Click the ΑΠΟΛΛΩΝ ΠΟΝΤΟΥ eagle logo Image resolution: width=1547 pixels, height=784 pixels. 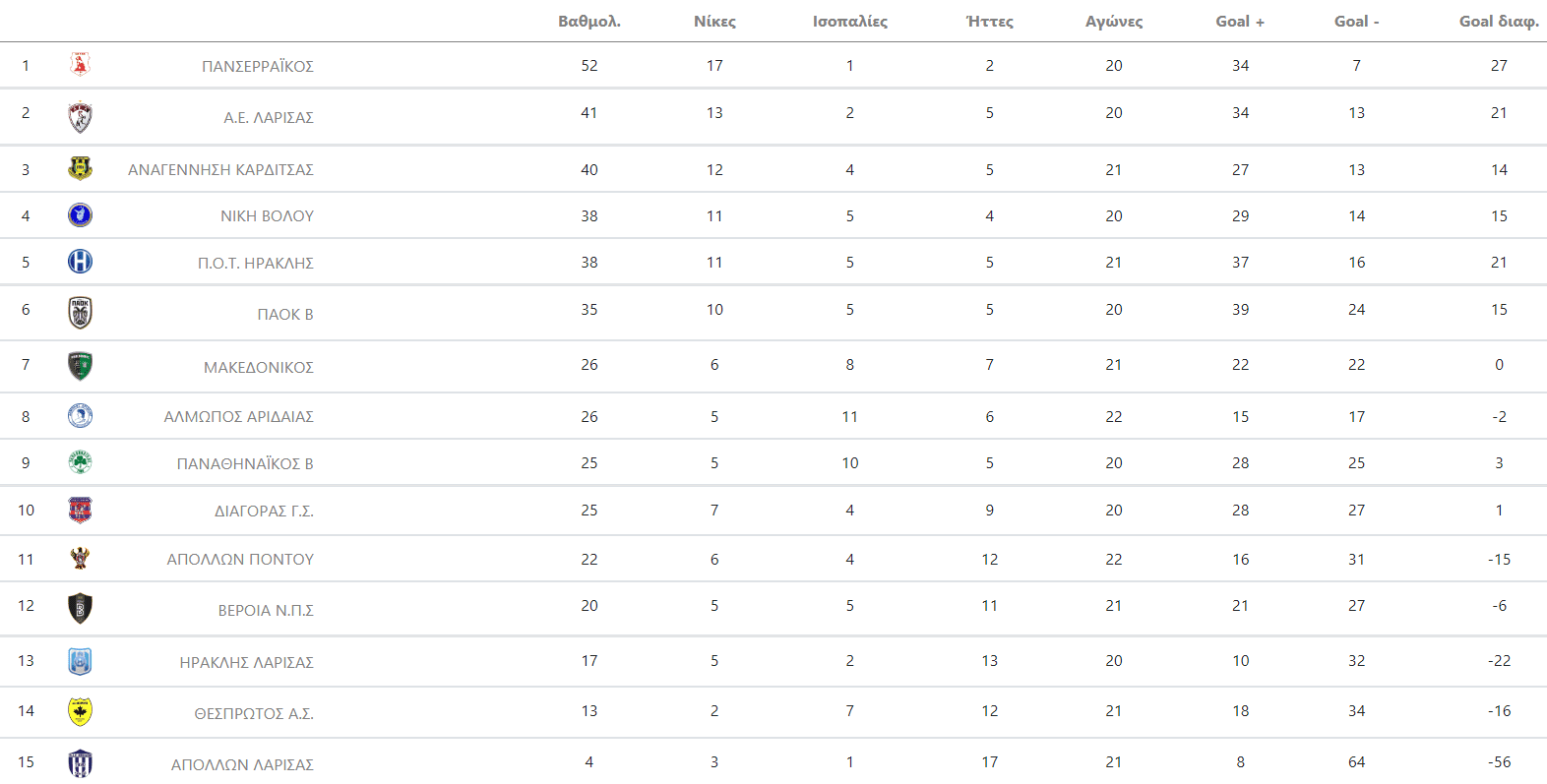tap(81, 558)
